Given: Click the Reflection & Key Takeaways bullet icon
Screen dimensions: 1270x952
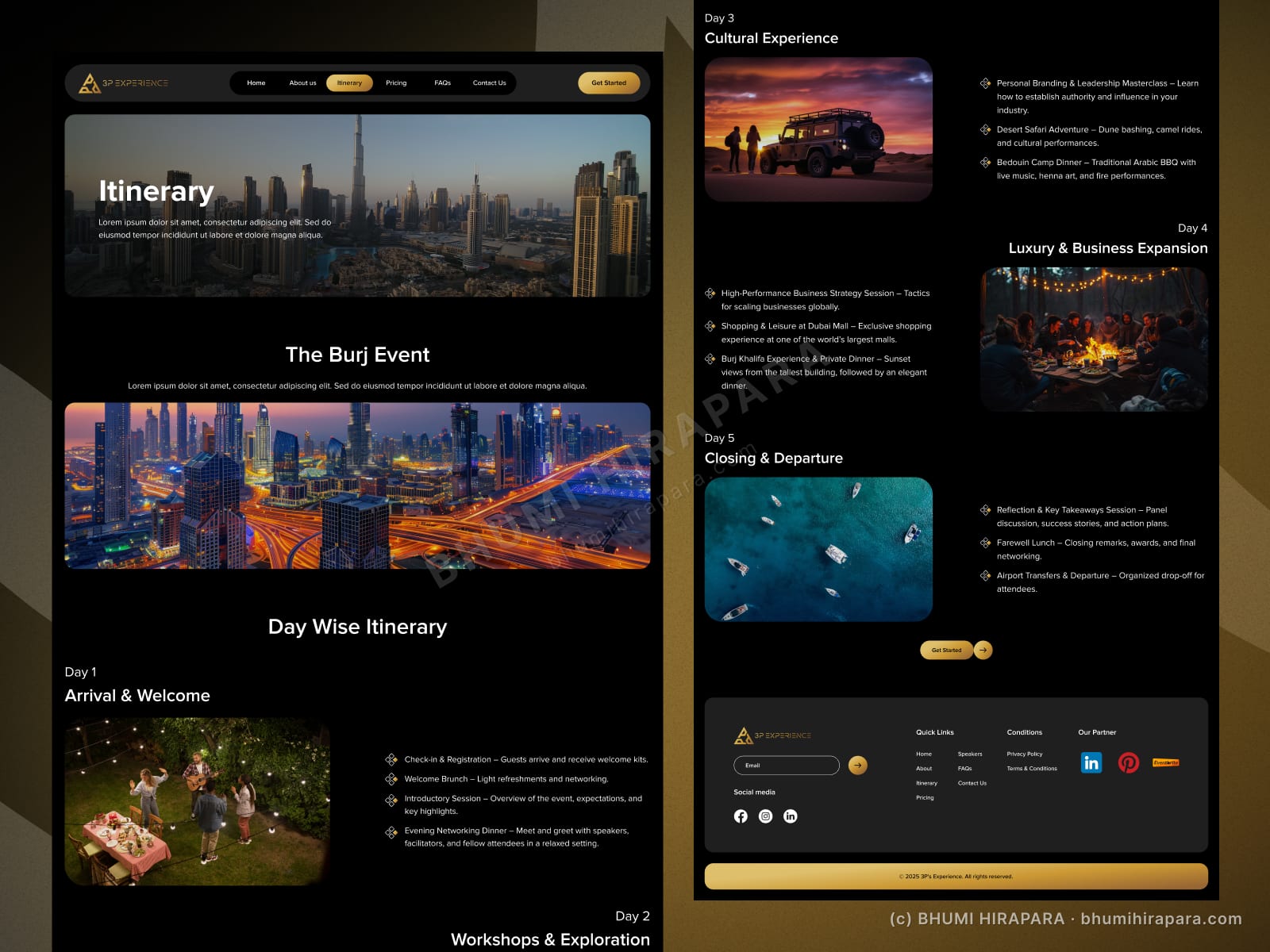Looking at the screenshot, I should [985, 510].
